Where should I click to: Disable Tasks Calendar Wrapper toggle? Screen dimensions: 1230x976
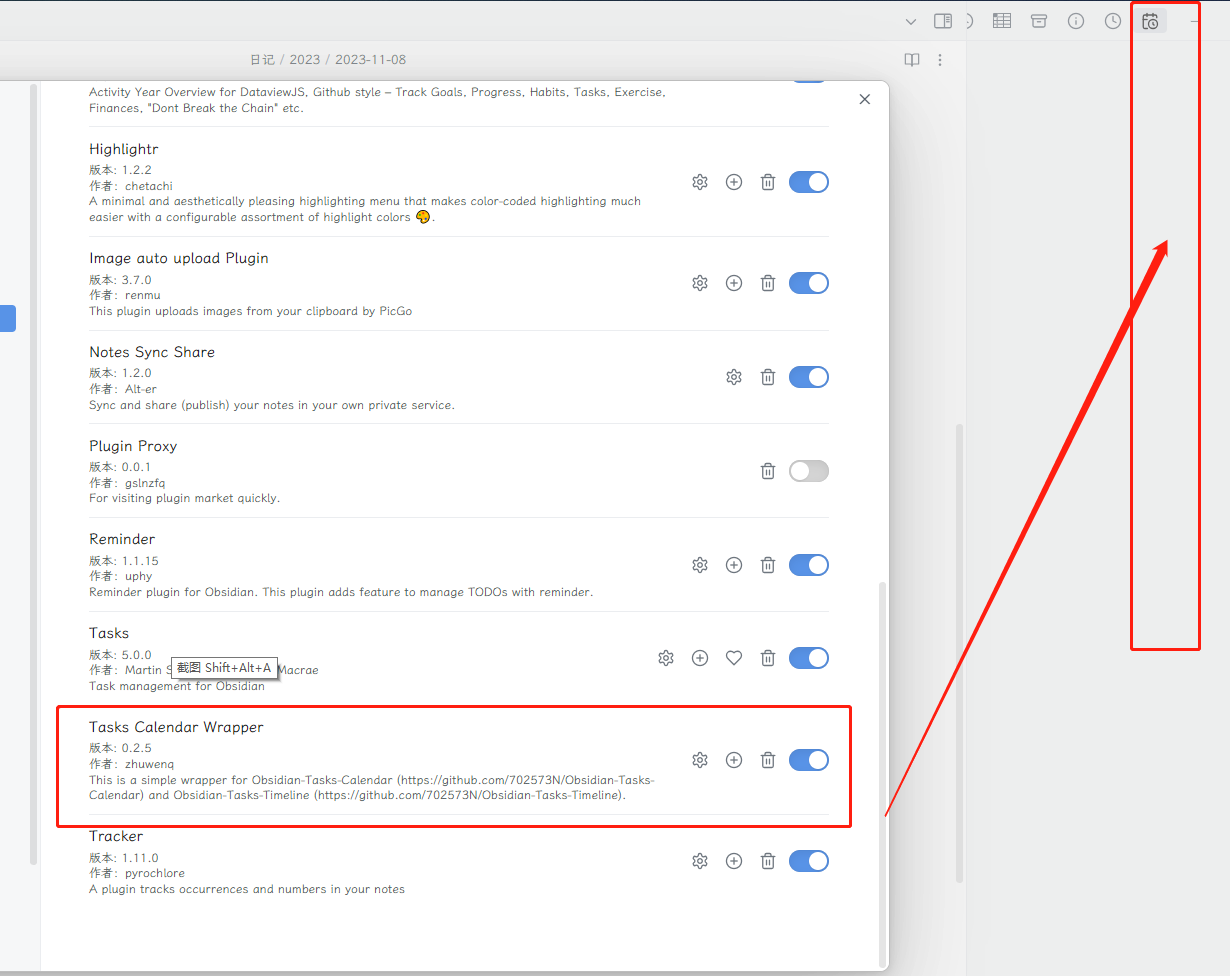click(x=809, y=760)
